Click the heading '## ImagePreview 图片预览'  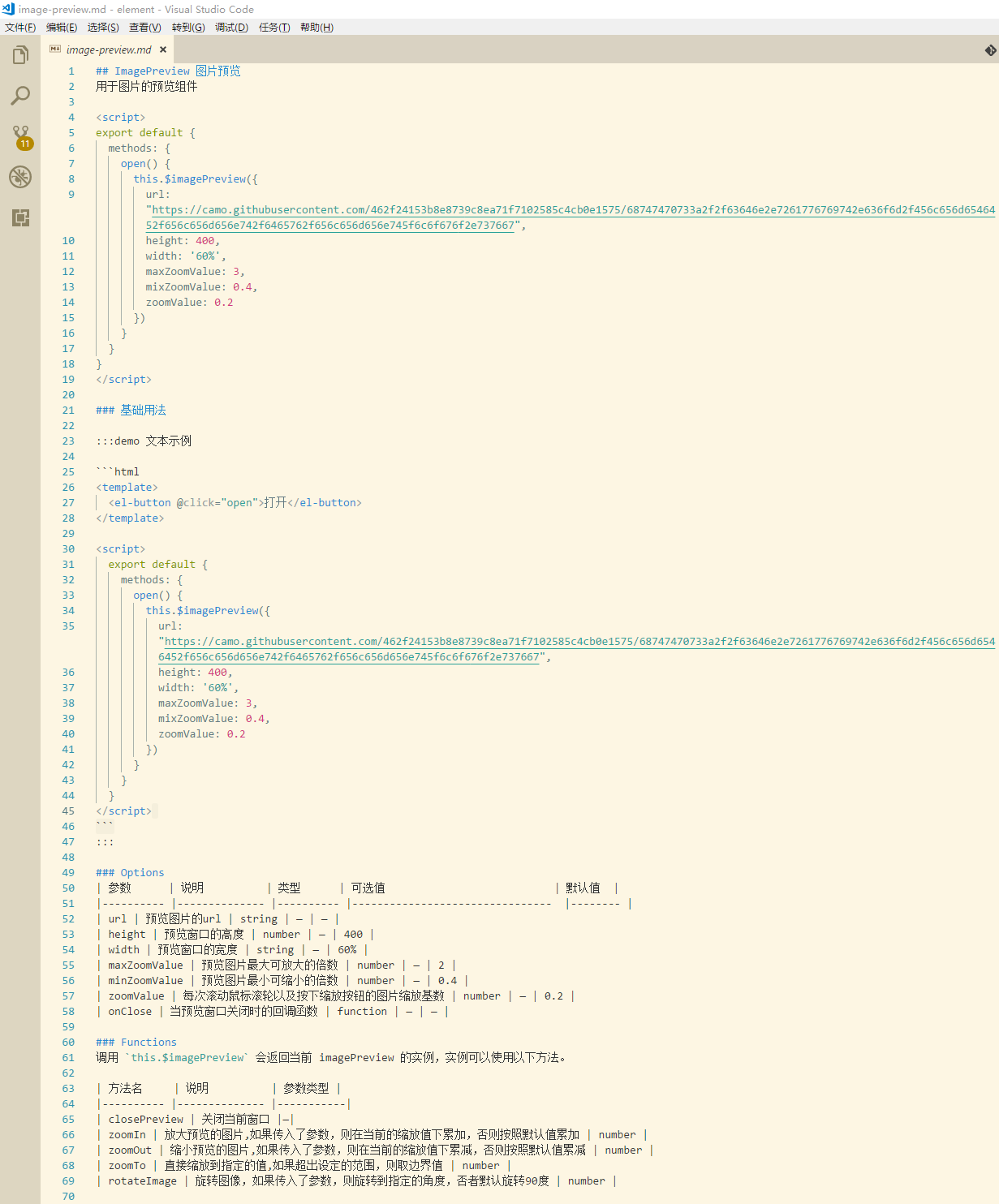tap(168, 71)
